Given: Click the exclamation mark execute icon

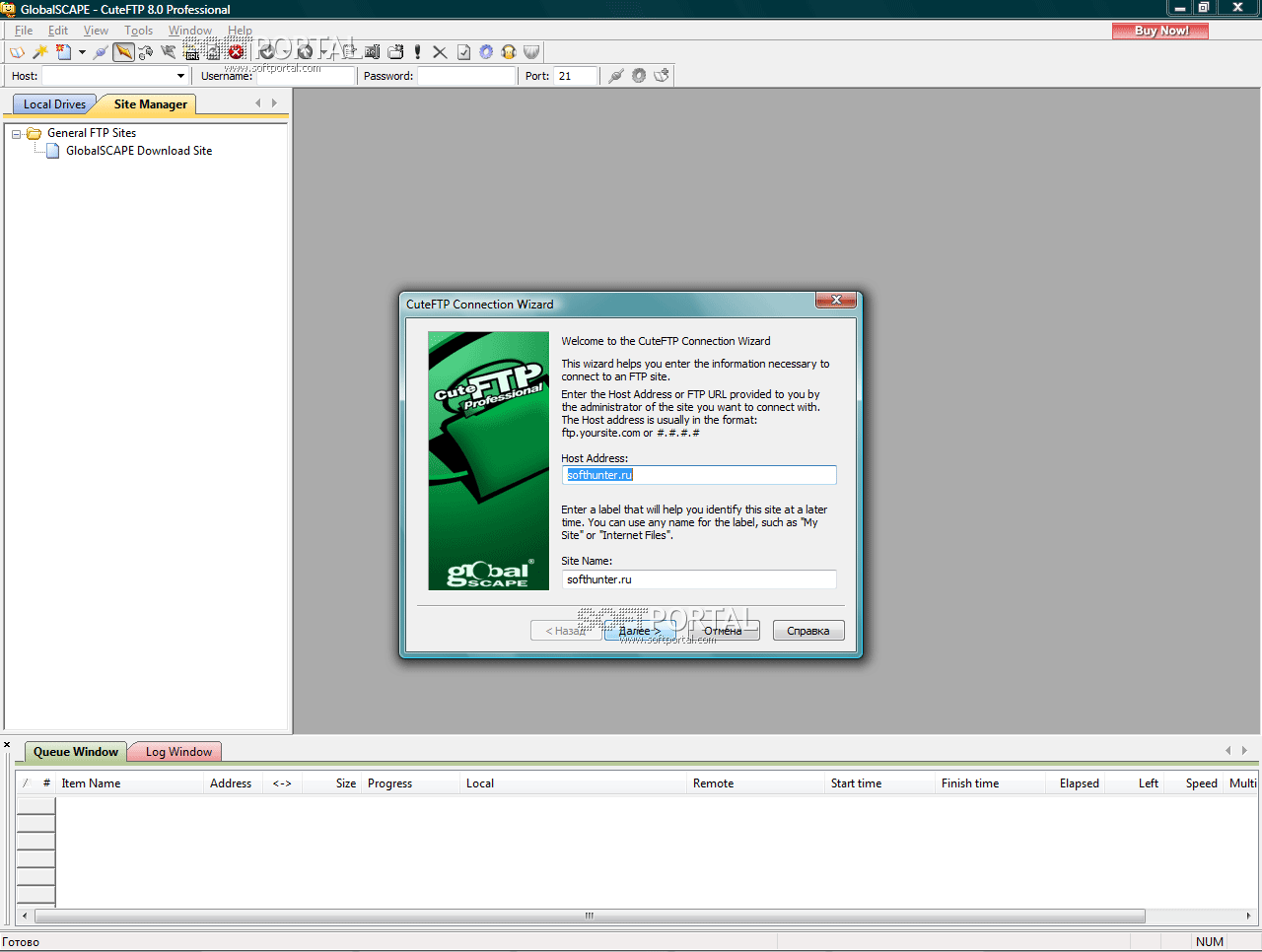Looking at the screenshot, I should pyautogui.click(x=418, y=52).
